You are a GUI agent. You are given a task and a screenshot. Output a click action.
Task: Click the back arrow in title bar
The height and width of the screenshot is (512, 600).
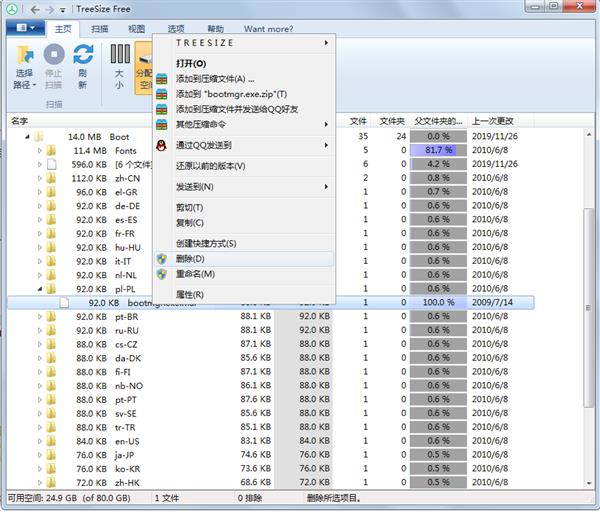point(35,10)
